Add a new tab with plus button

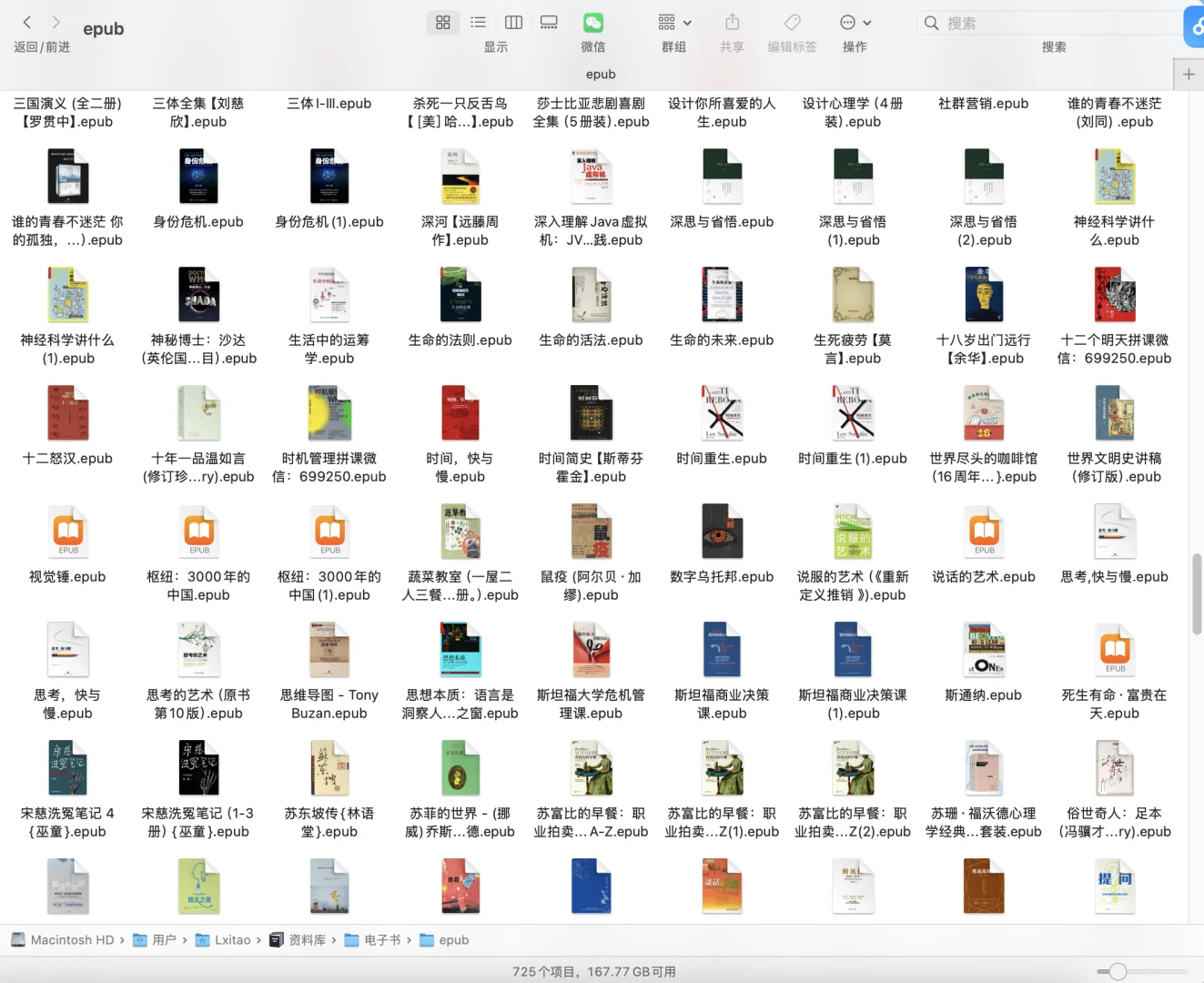point(1189,75)
